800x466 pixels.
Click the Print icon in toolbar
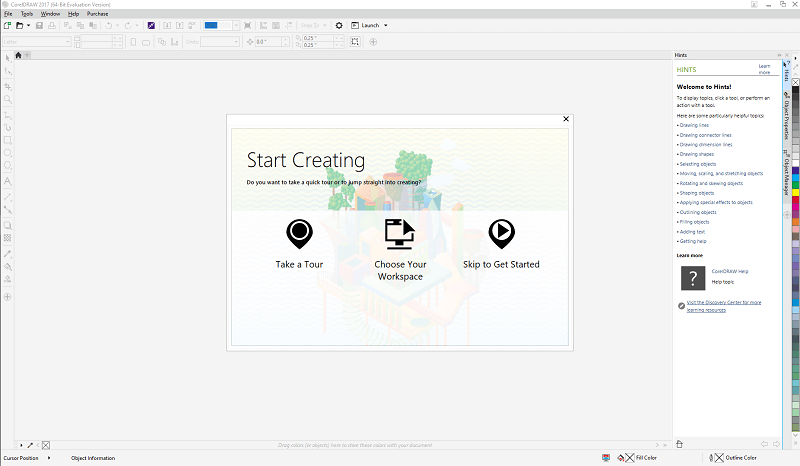(x=52, y=25)
